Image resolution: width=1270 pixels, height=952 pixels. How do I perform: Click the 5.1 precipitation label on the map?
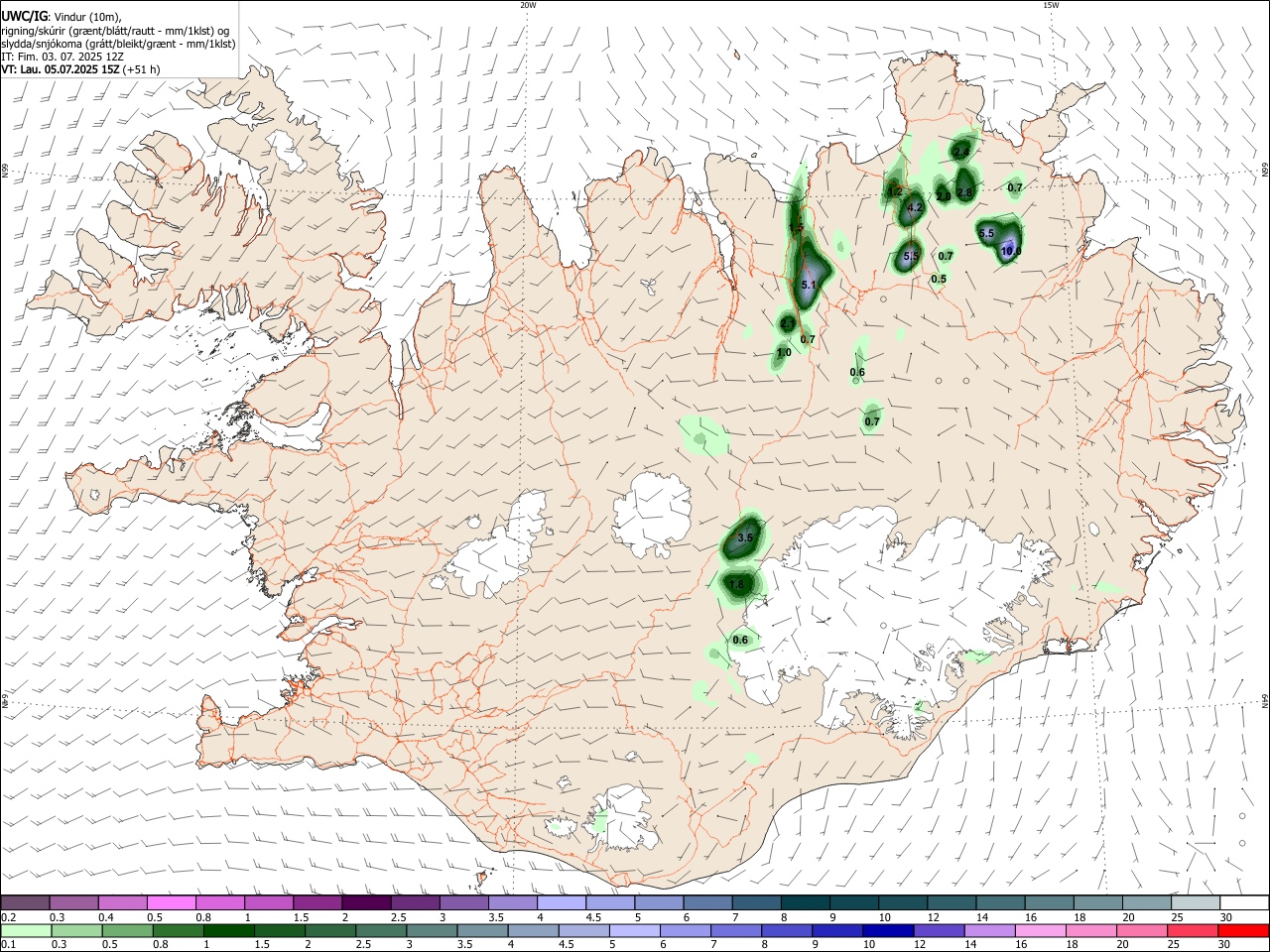pyautogui.click(x=808, y=286)
